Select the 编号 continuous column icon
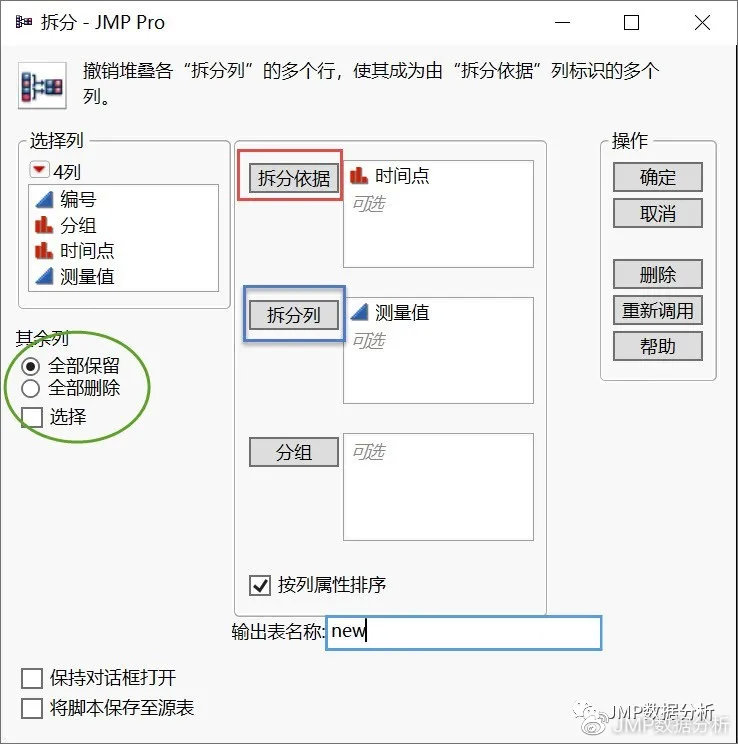The height and width of the screenshot is (744, 738). (x=44, y=200)
